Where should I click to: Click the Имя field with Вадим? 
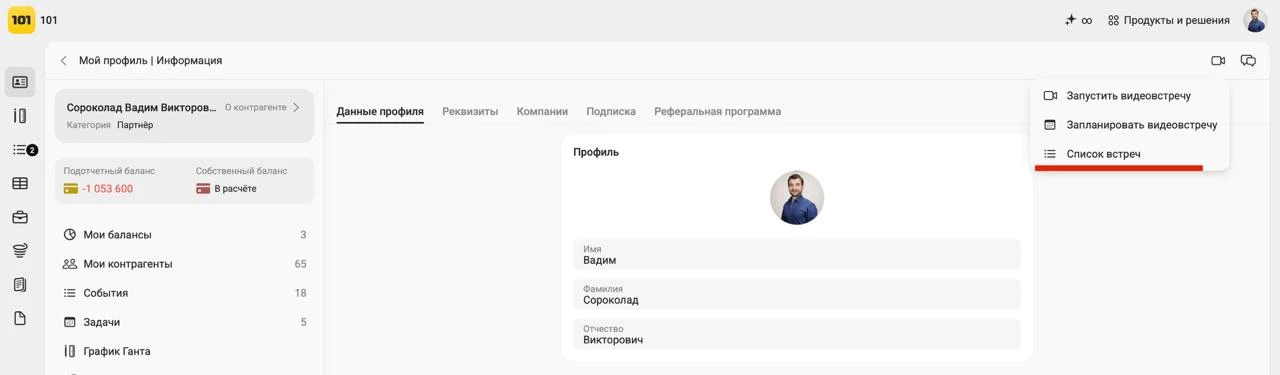797,254
